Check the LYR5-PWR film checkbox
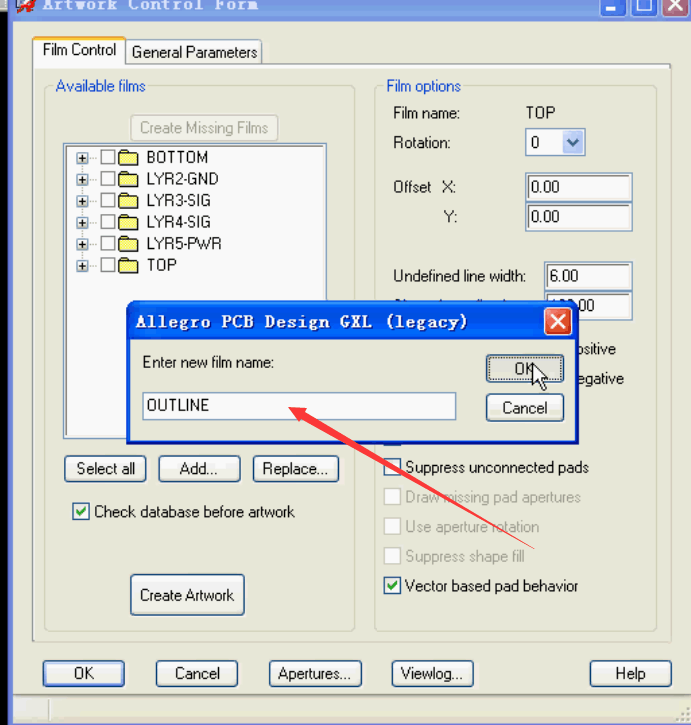This screenshot has height=725, width=691. 108,243
